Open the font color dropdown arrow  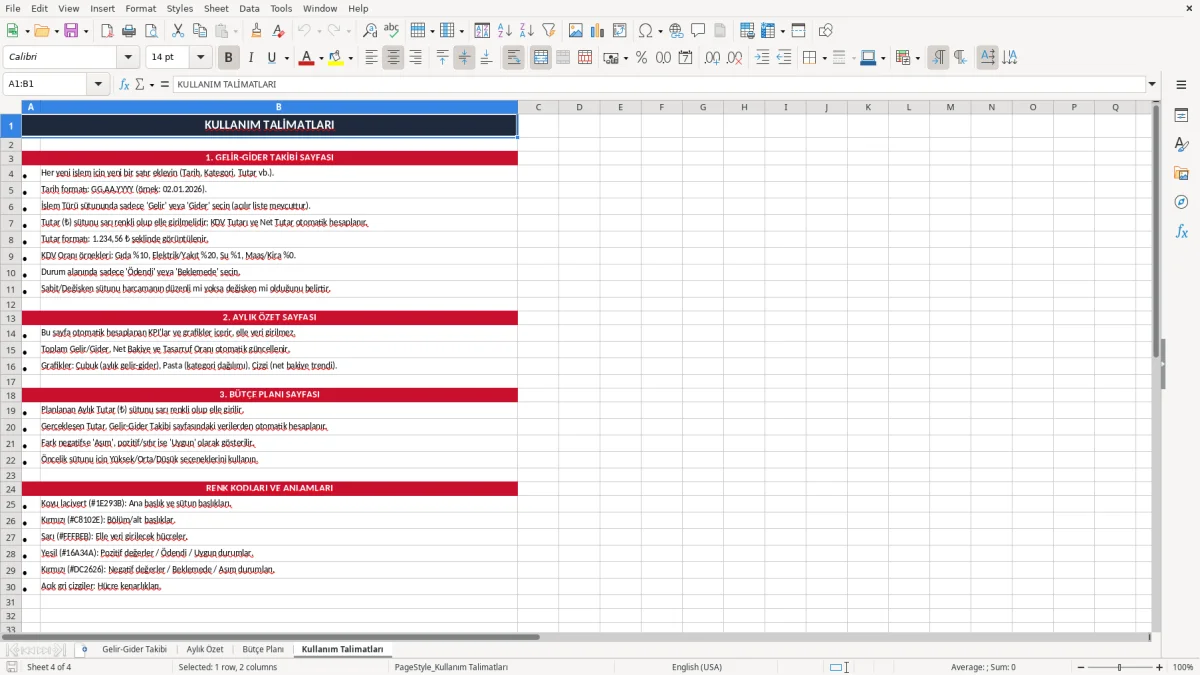[320, 58]
